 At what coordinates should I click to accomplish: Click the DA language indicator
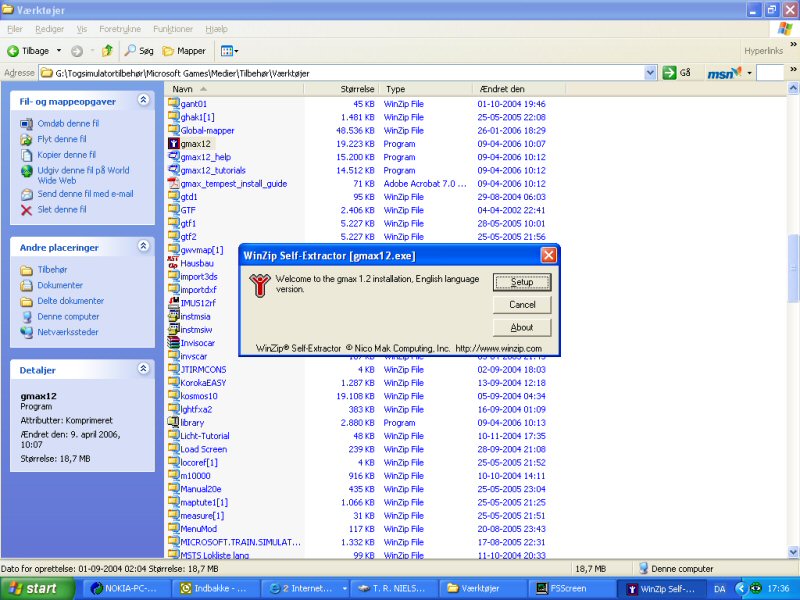tap(720, 589)
